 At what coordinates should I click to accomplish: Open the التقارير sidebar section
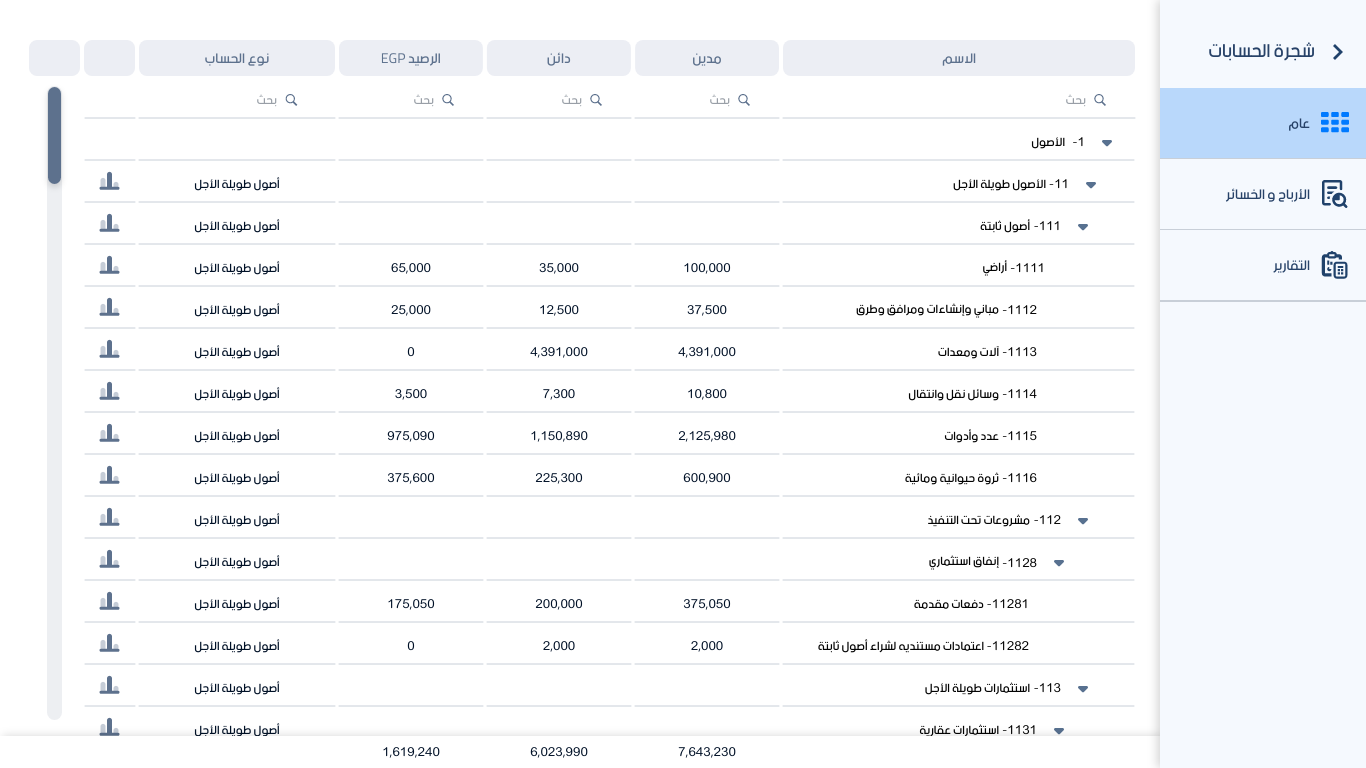1263,265
